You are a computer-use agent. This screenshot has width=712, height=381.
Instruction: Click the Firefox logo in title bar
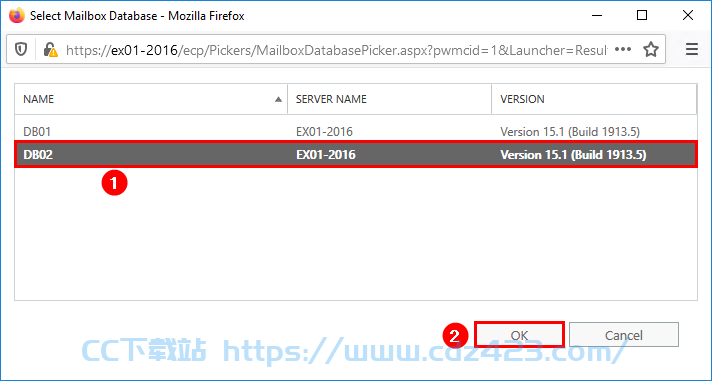(x=17, y=15)
